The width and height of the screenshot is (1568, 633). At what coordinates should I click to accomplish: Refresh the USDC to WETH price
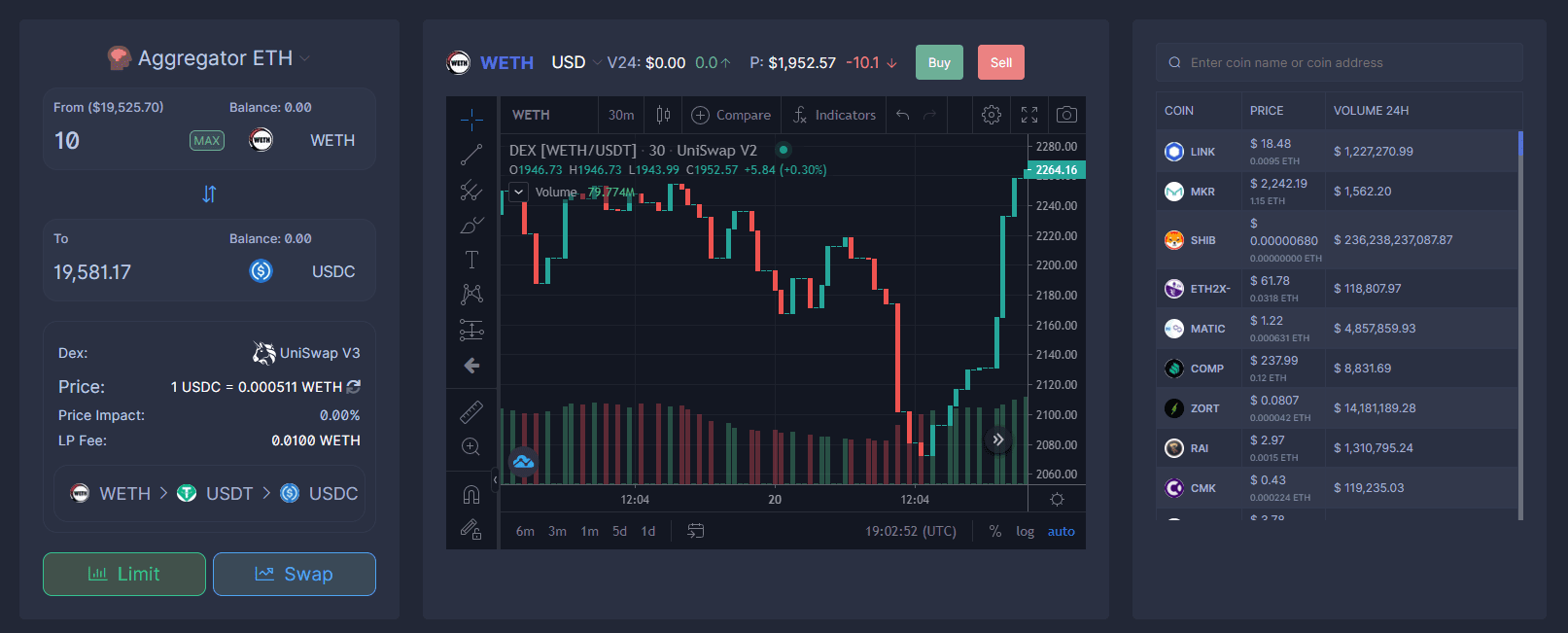click(x=354, y=387)
